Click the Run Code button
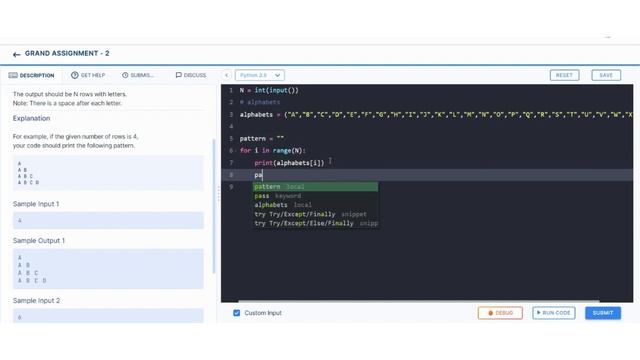 point(553,313)
